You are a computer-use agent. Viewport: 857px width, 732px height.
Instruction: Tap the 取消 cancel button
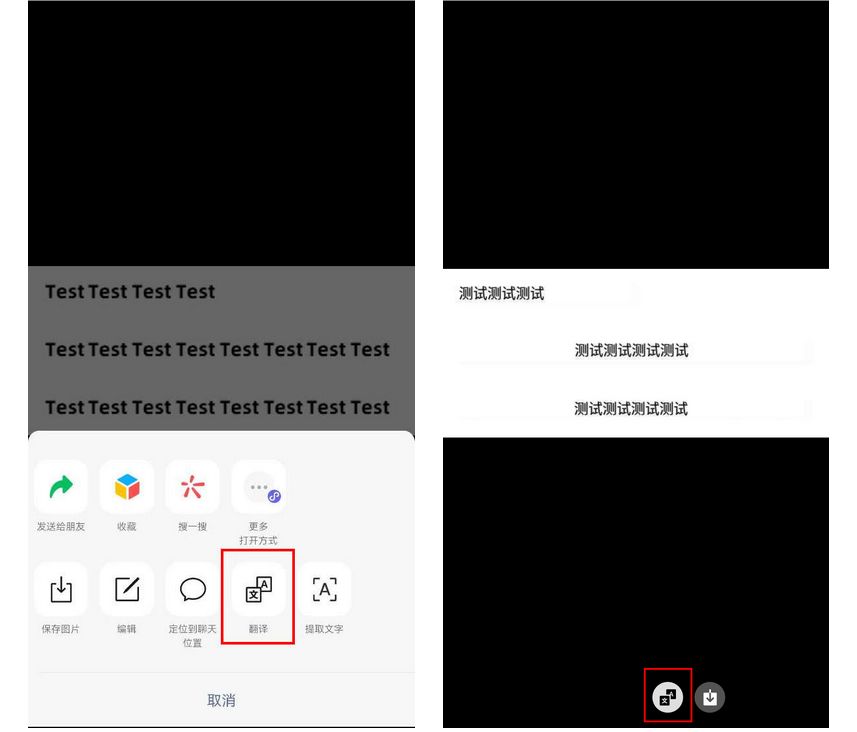point(221,700)
